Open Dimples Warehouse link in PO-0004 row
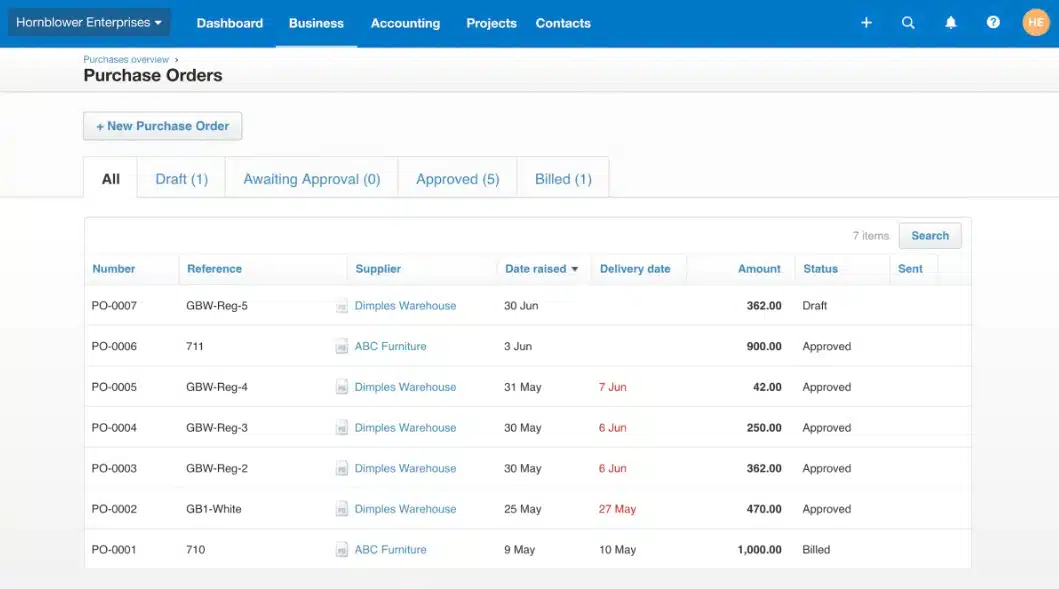This screenshot has height=589, width=1059. pos(405,428)
